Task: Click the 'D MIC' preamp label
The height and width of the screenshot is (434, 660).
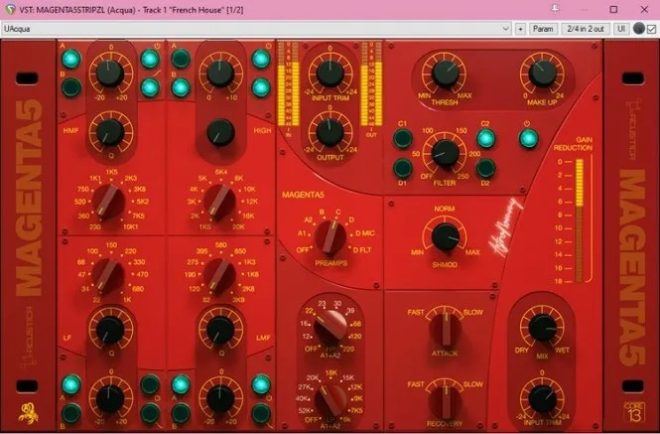Action: pos(365,233)
